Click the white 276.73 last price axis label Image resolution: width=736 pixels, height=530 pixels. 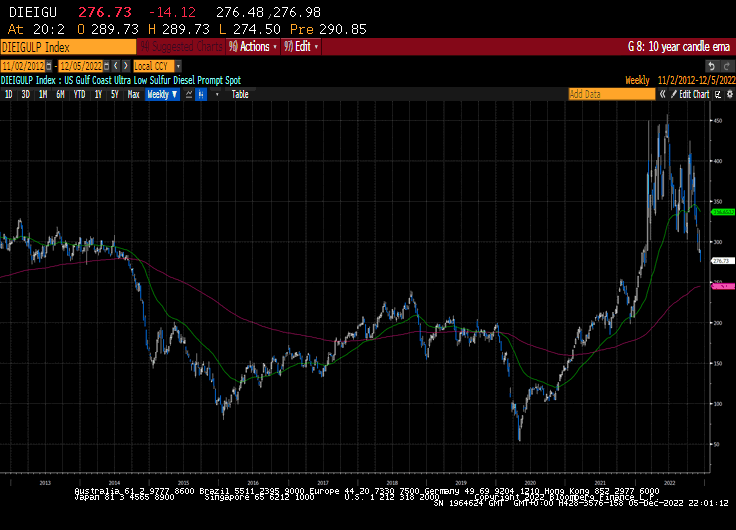click(x=723, y=261)
